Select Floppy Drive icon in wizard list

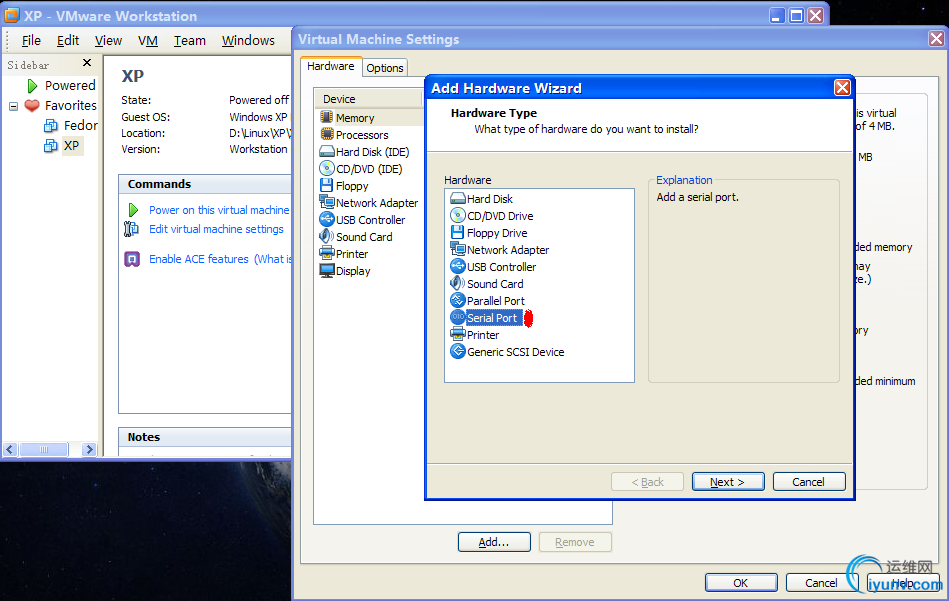pos(458,232)
